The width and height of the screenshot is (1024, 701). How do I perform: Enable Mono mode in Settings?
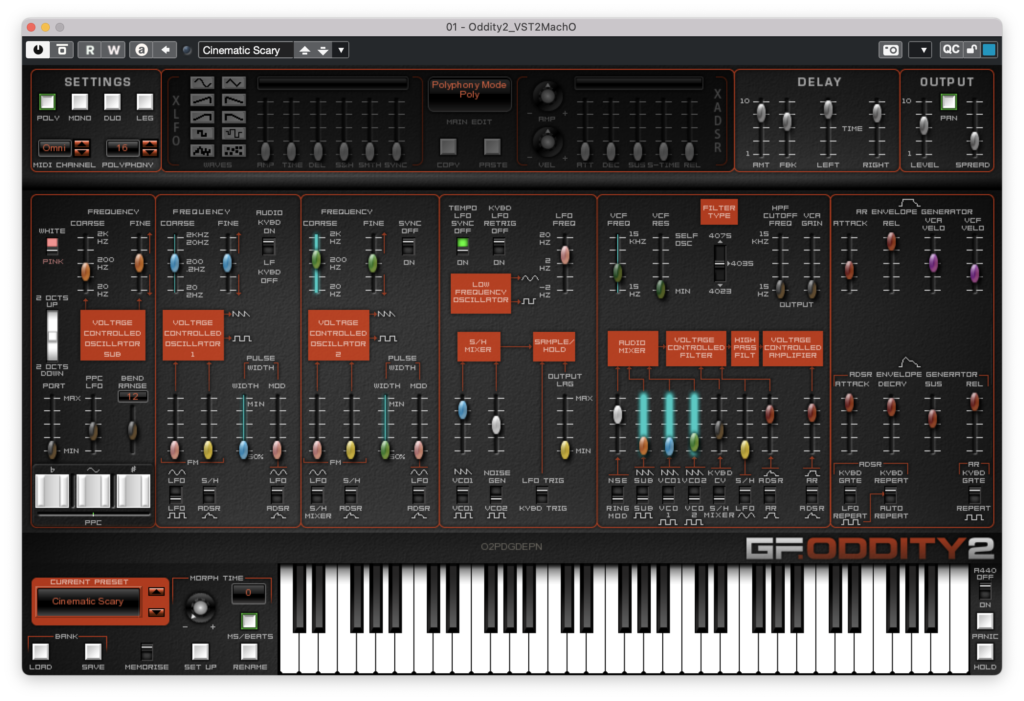pyautogui.click(x=80, y=101)
